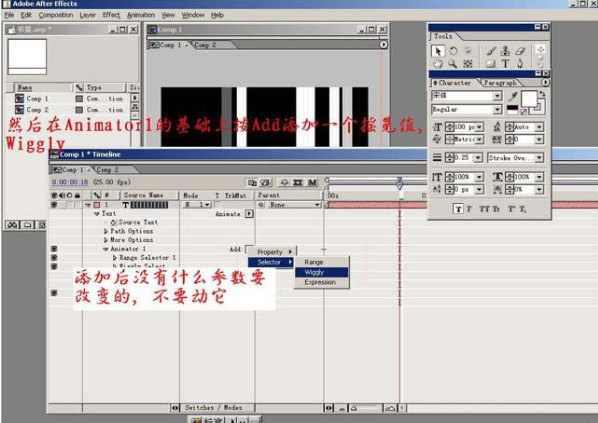Collapse the Animator 1 group

tap(106, 249)
